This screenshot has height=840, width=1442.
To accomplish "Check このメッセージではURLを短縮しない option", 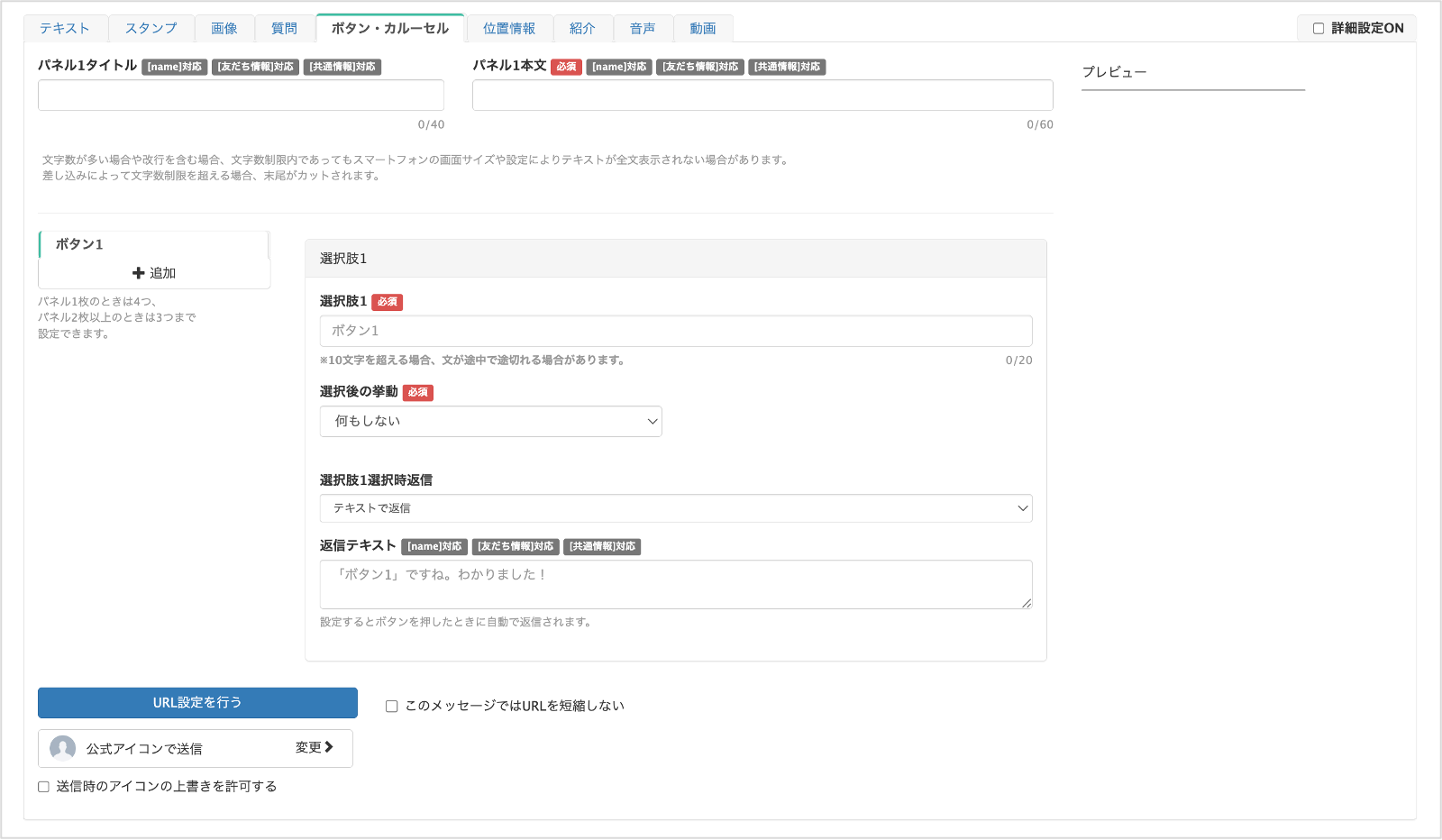I will (392, 707).
